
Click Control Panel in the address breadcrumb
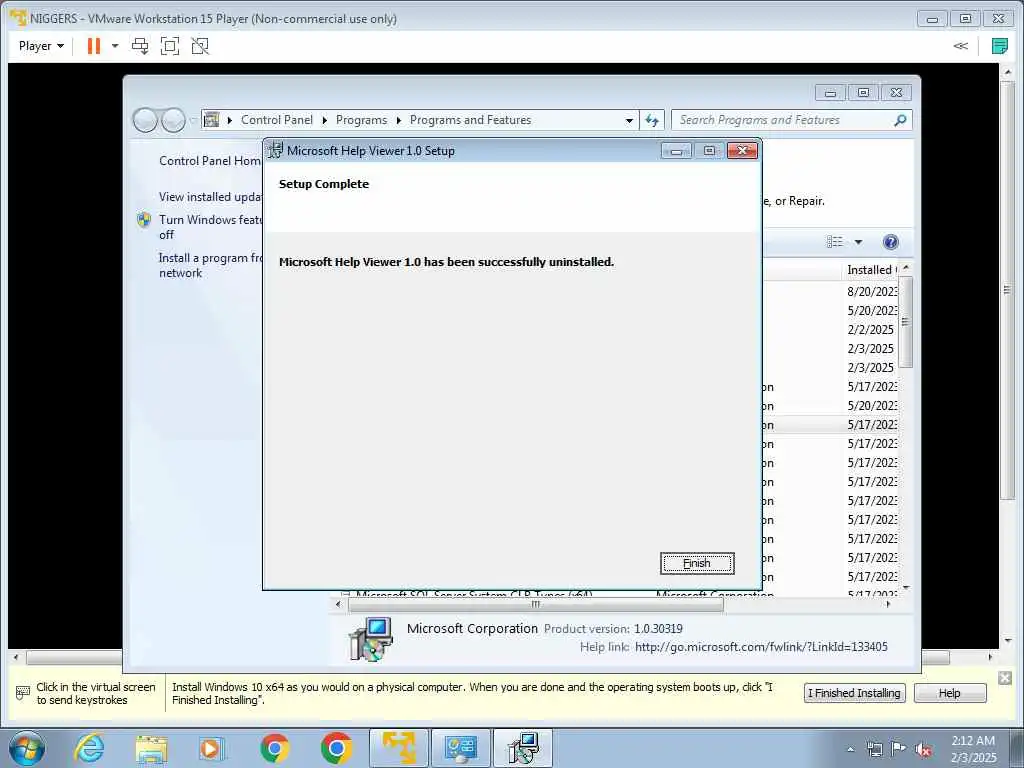(277, 120)
